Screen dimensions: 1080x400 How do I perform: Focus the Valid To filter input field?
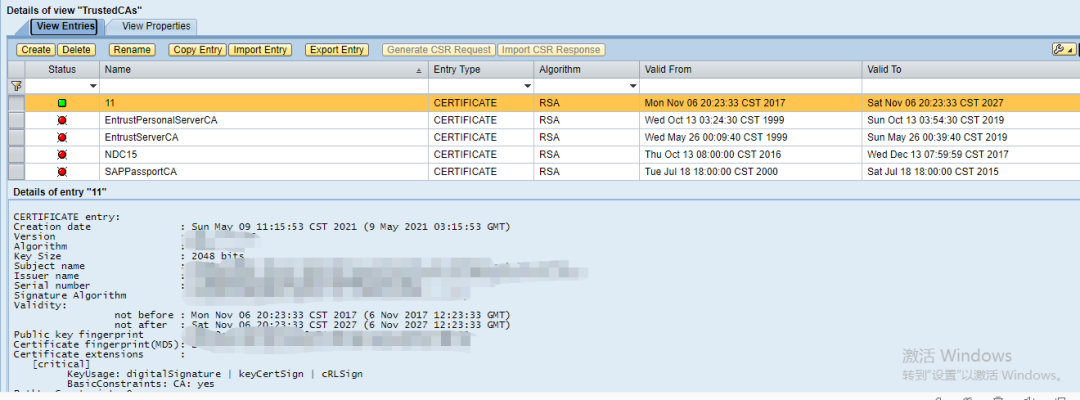pyautogui.click(x=971, y=86)
